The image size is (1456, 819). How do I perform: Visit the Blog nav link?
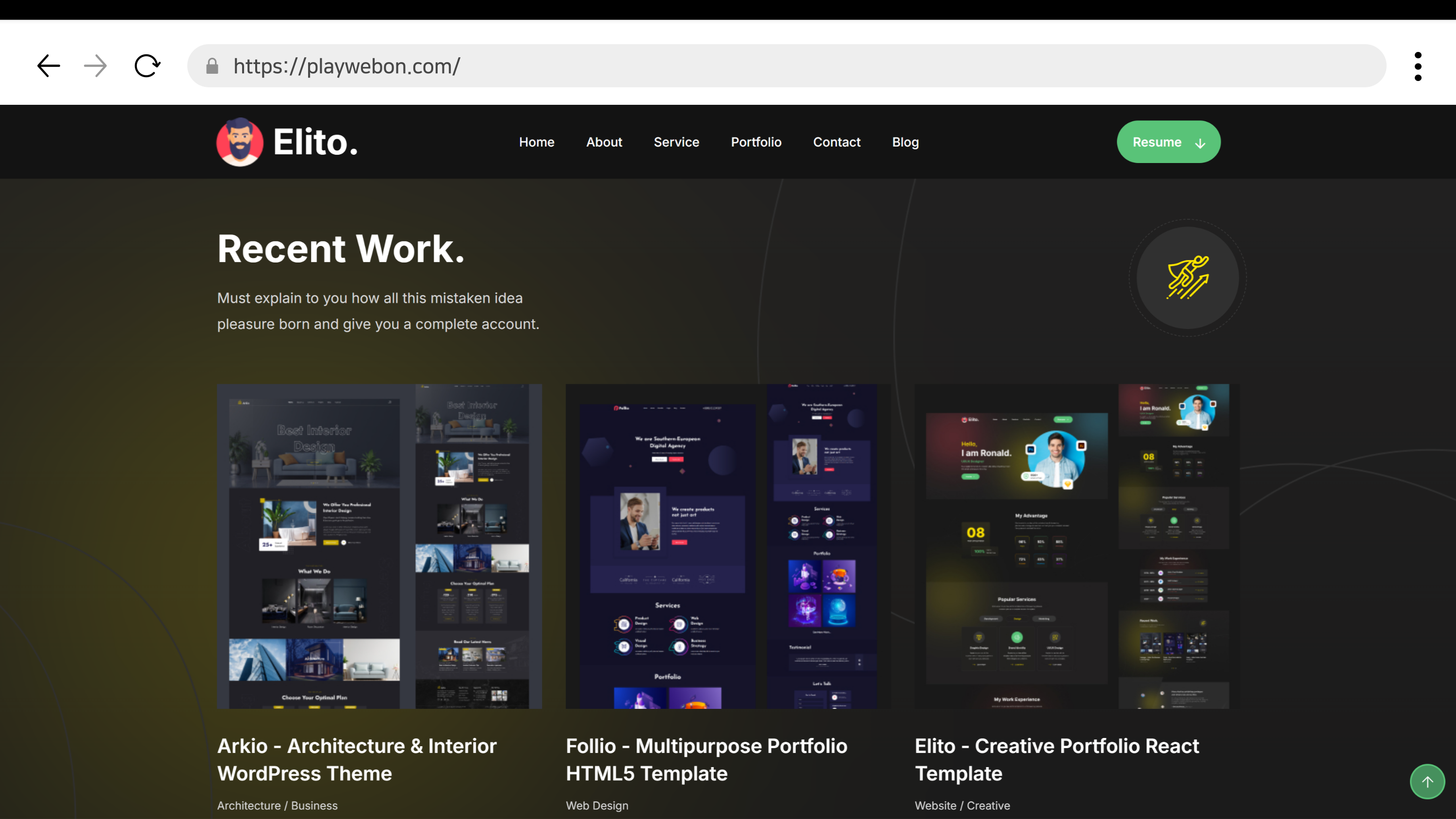(x=905, y=143)
